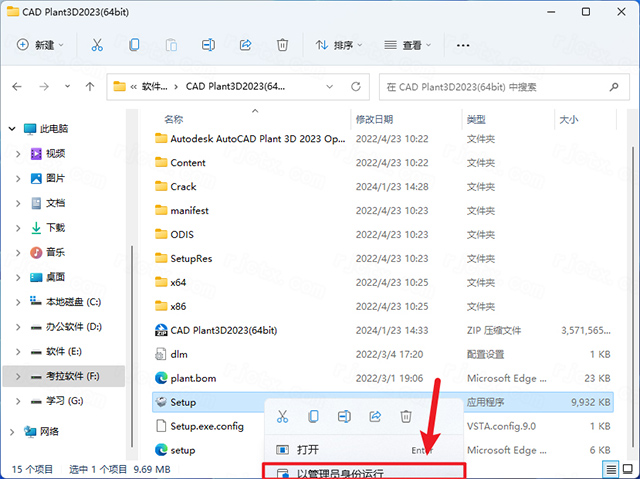Open the recent locations chevron
The image size is (640, 479).
(67, 86)
